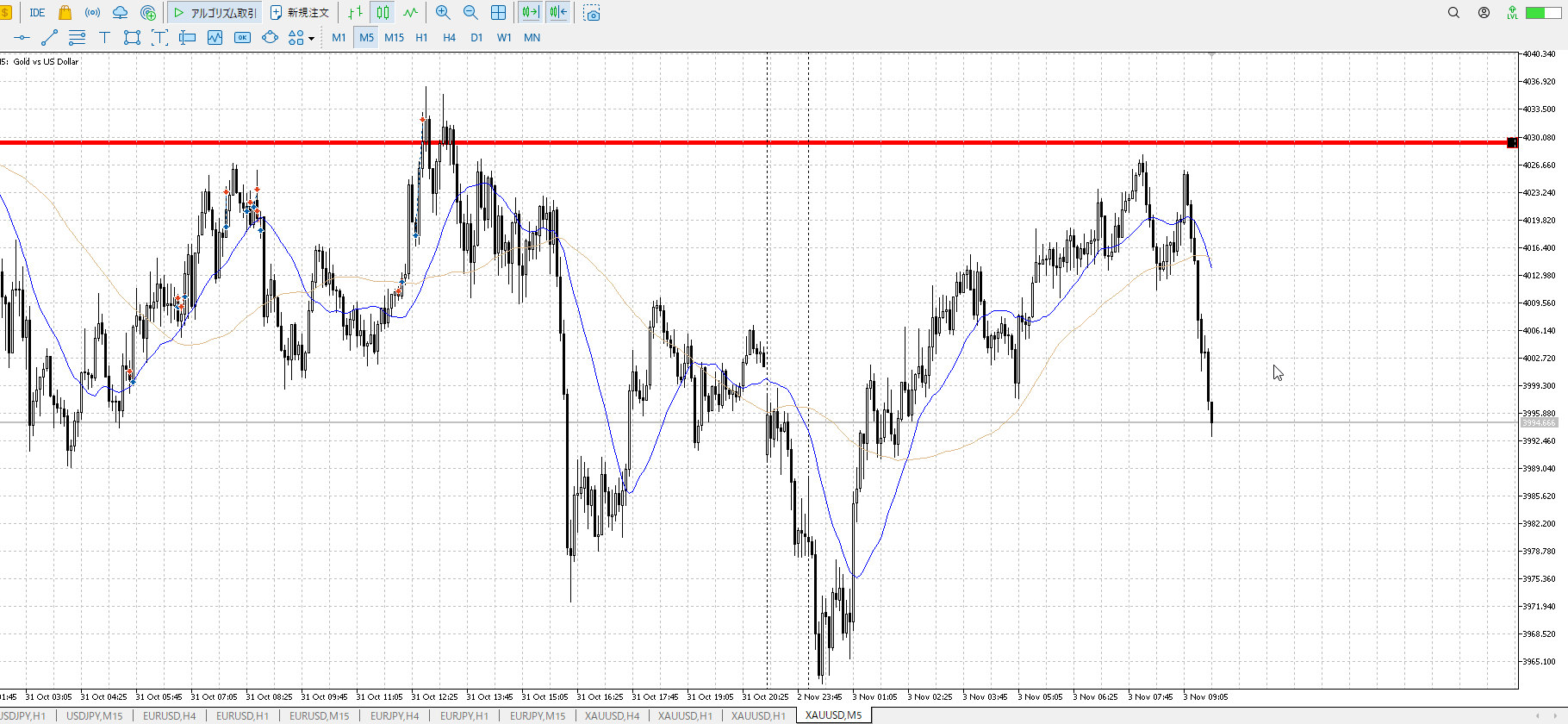Click the tile windows grid icon
The image size is (1568, 724).
pos(498,13)
